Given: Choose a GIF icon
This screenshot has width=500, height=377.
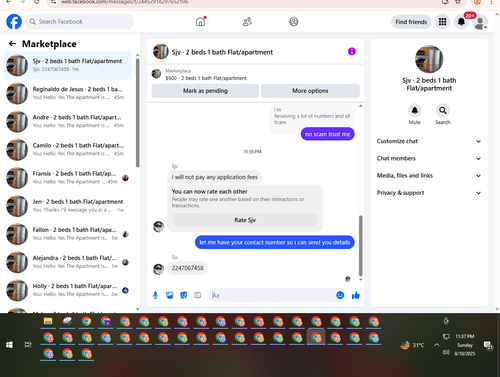Looking at the screenshot, I should click(x=198, y=295).
